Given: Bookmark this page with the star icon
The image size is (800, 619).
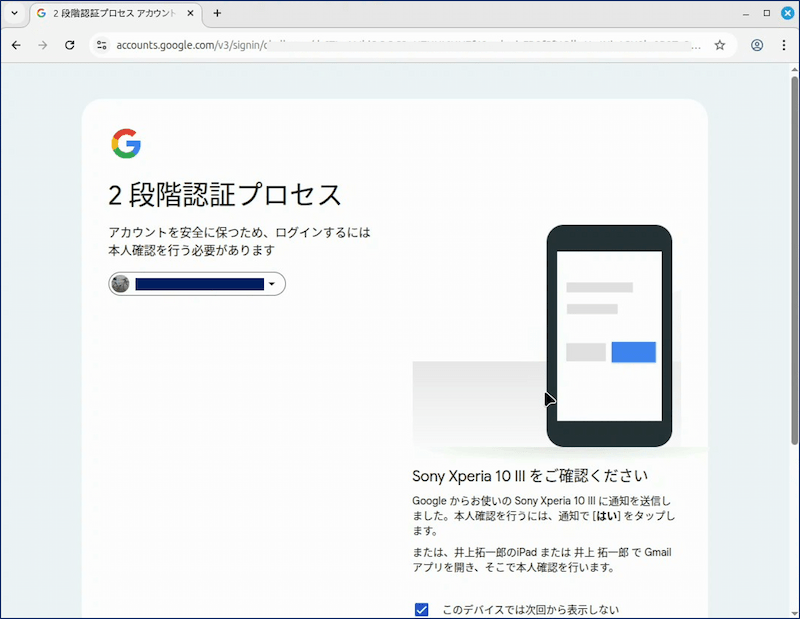Looking at the screenshot, I should 719,45.
